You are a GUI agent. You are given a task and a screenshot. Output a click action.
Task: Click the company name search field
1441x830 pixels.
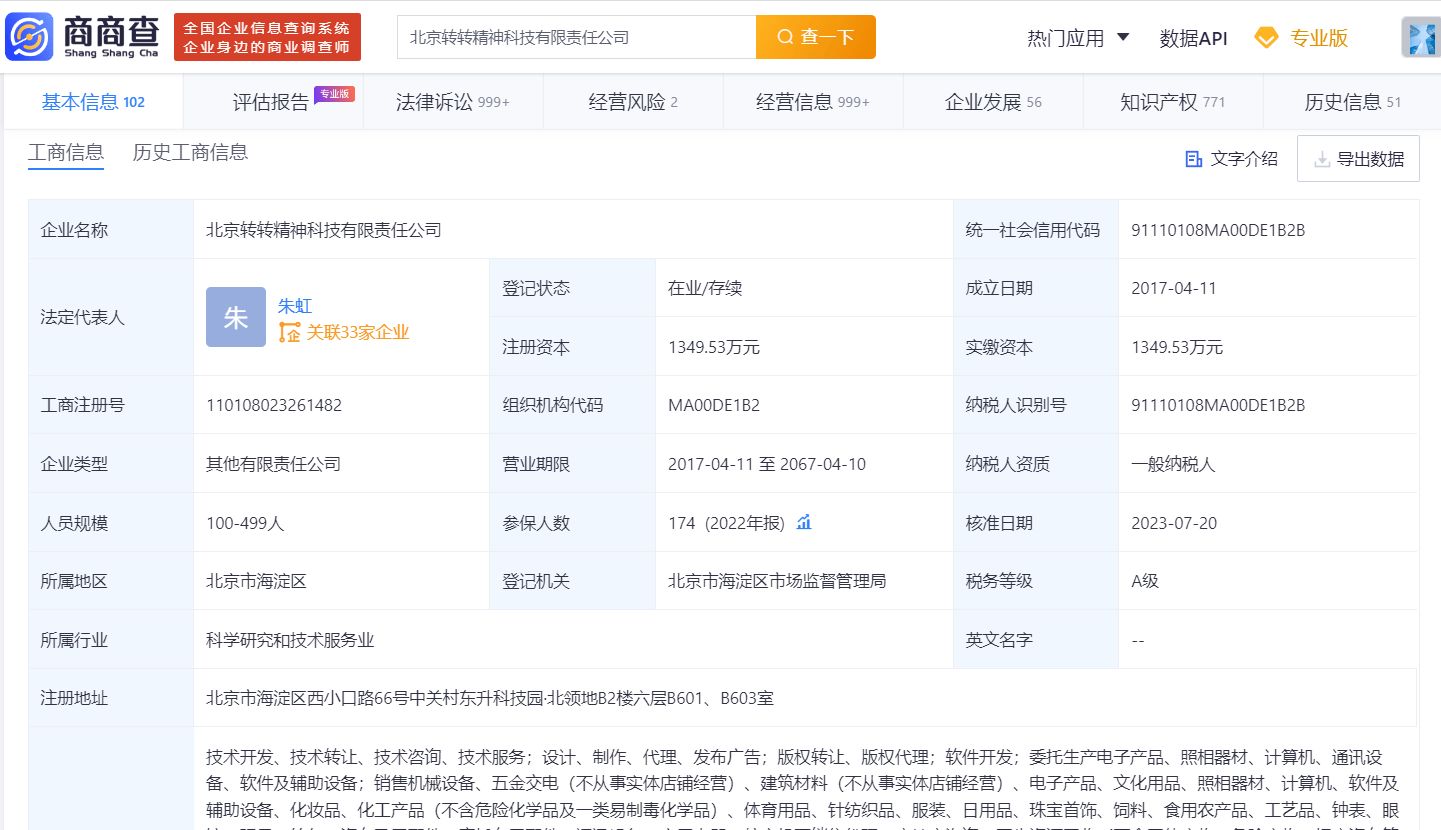[577, 37]
